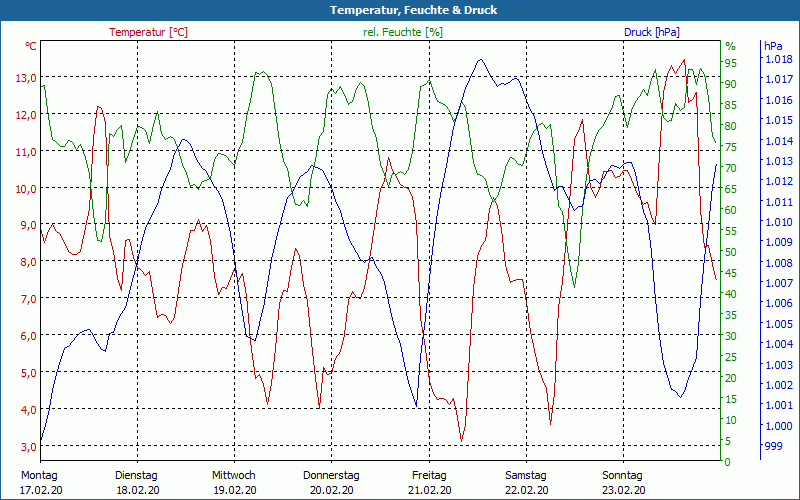Click the 0 humidity axis value
This screenshot has width=800, height=500.
(x=728, y=462)
